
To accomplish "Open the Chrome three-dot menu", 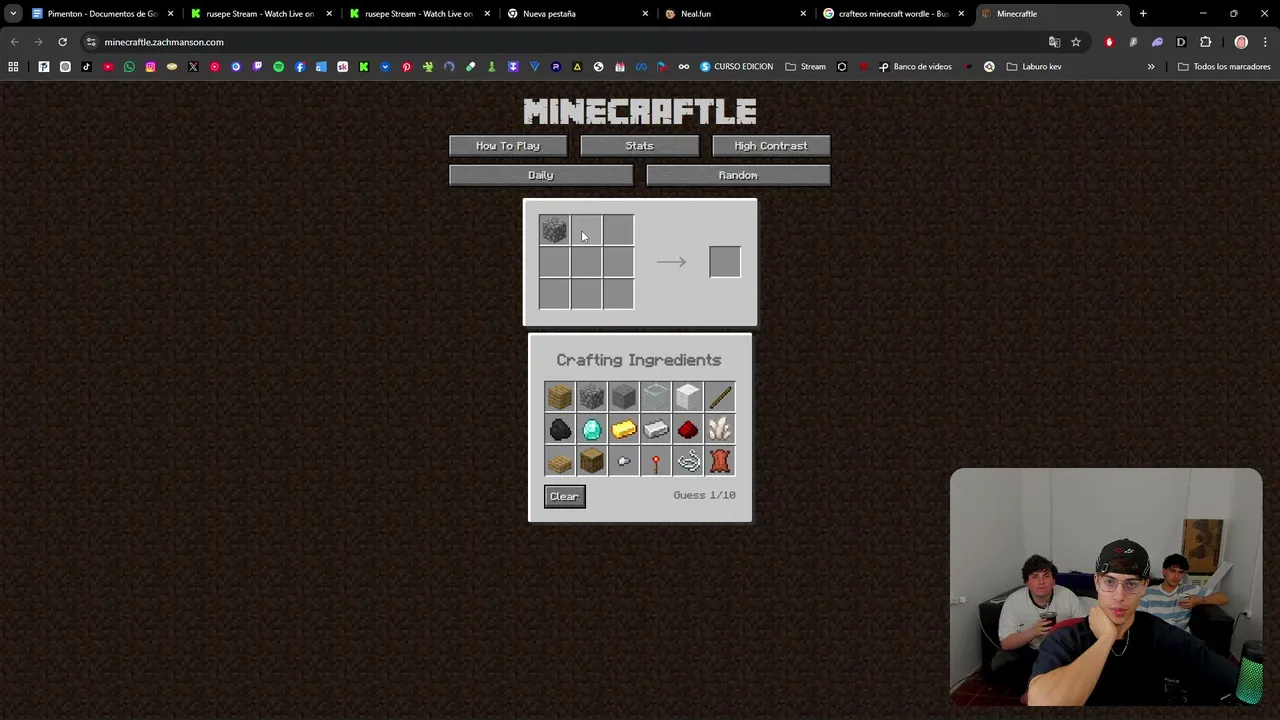I will pos(1265,42).
